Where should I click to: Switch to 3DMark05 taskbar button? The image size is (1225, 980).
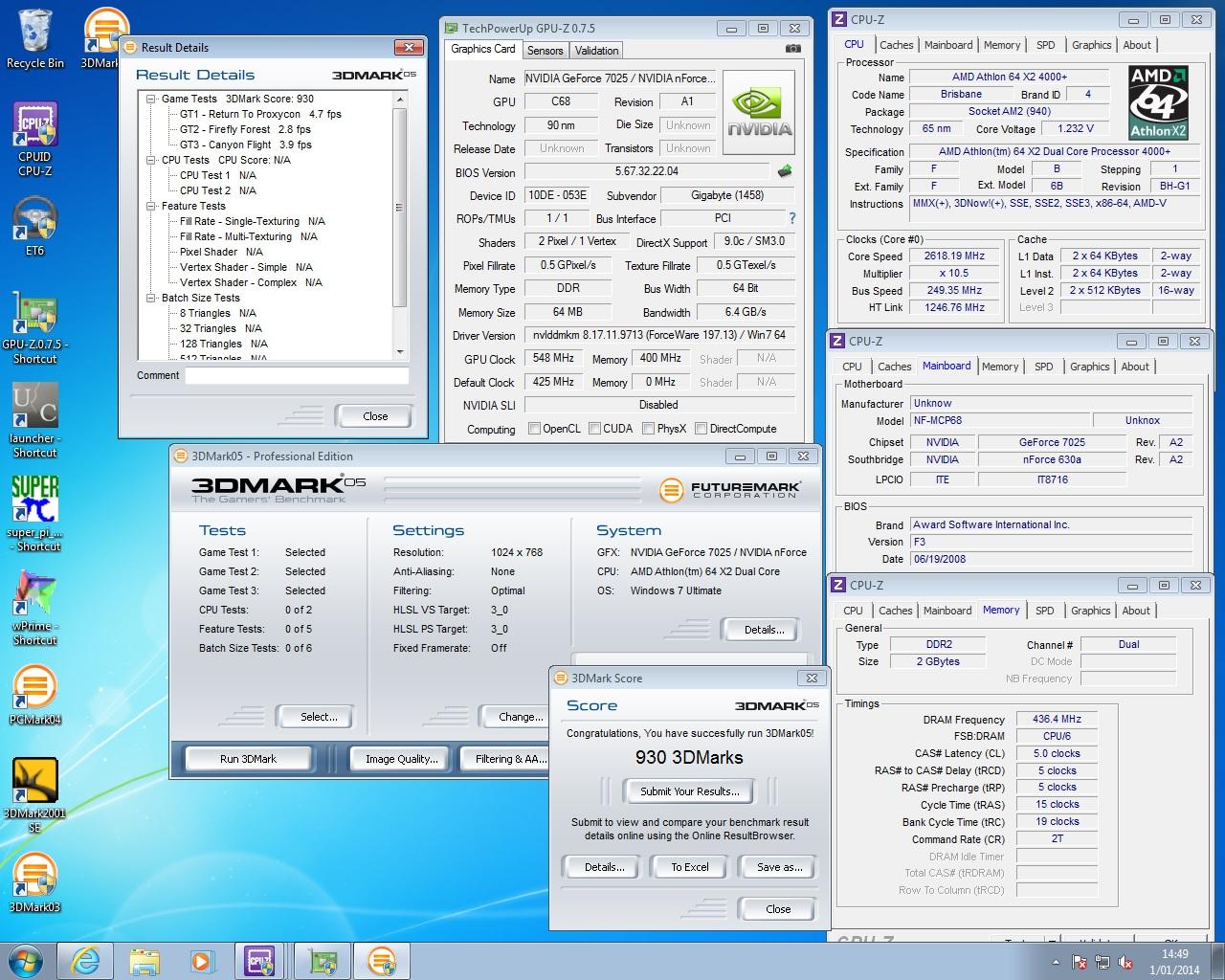tap(382, 960)
